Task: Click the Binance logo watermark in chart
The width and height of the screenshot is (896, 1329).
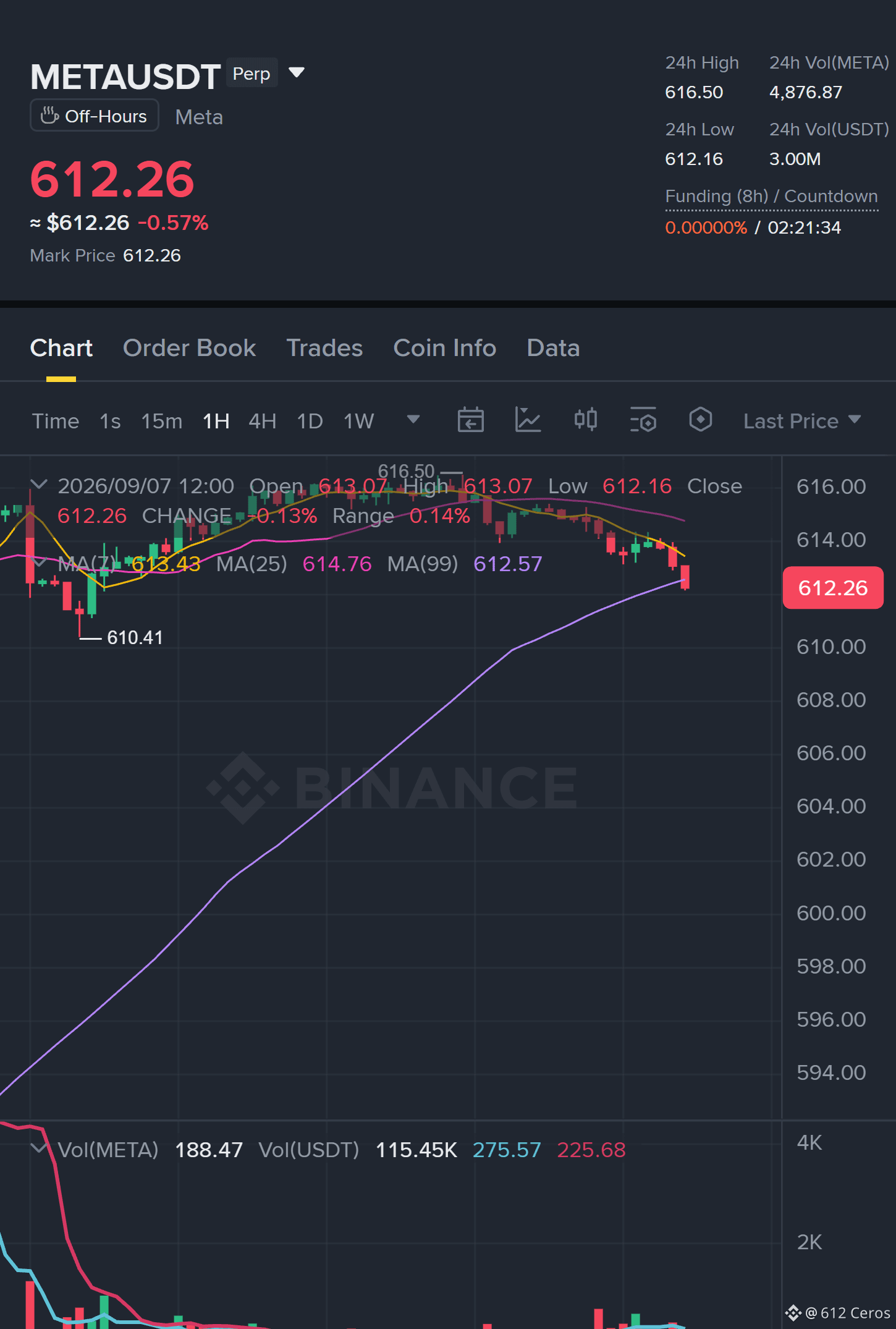Action: tap(392, 788)
